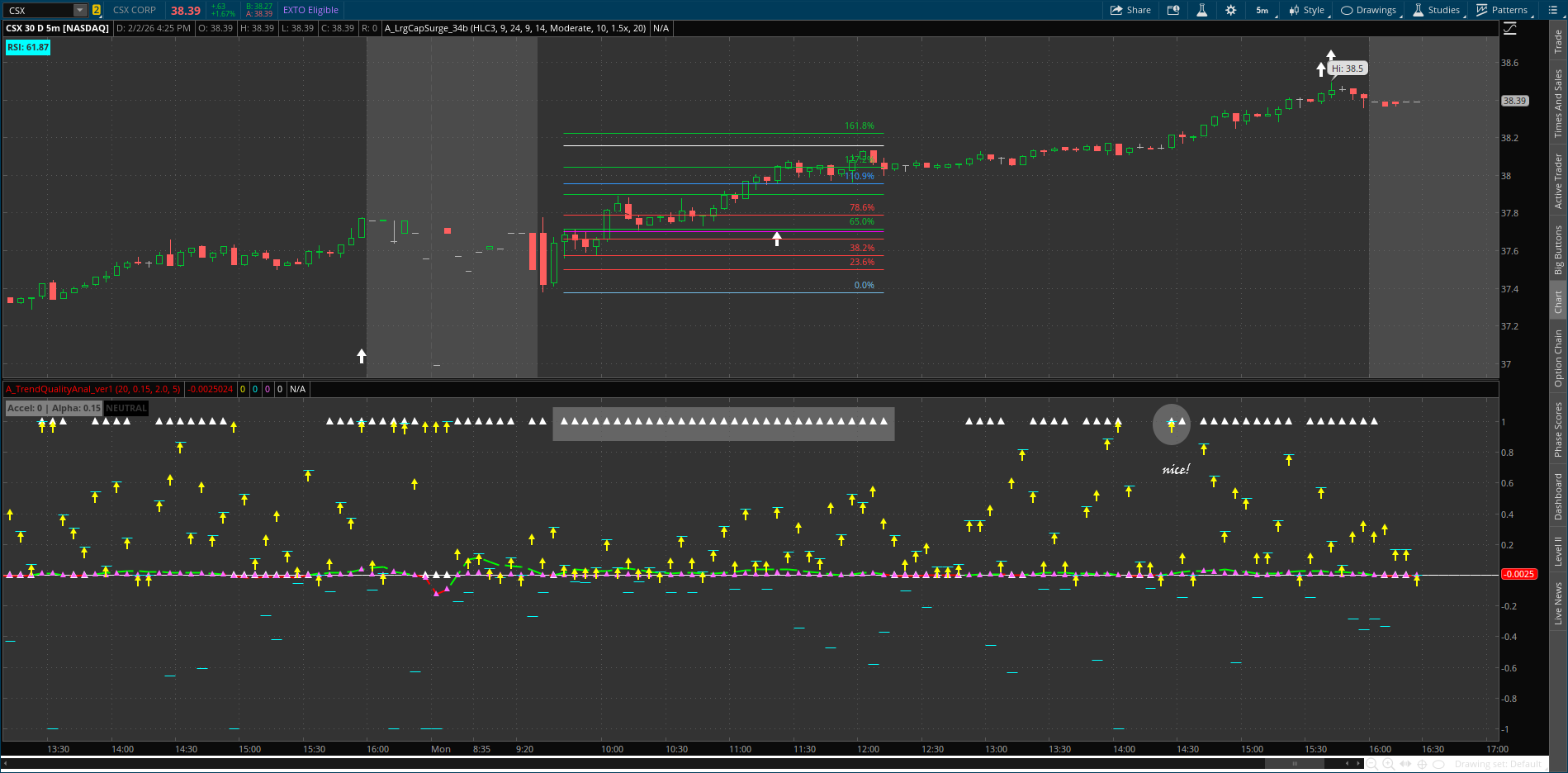Open the Times And Sales side tab
1568x773 pixels.
tap(1558, 103)
